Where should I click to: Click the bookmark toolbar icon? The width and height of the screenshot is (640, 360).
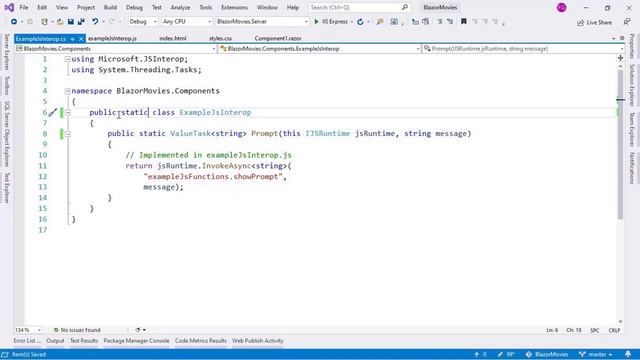coord(464,22)
